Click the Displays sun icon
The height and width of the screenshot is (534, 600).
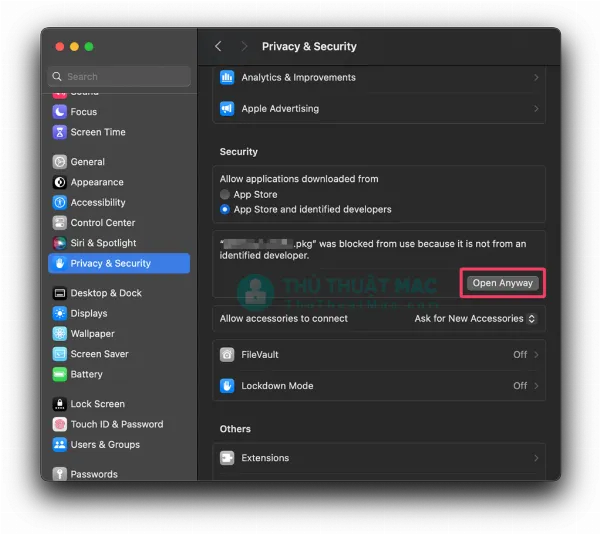tap(59, 313)
